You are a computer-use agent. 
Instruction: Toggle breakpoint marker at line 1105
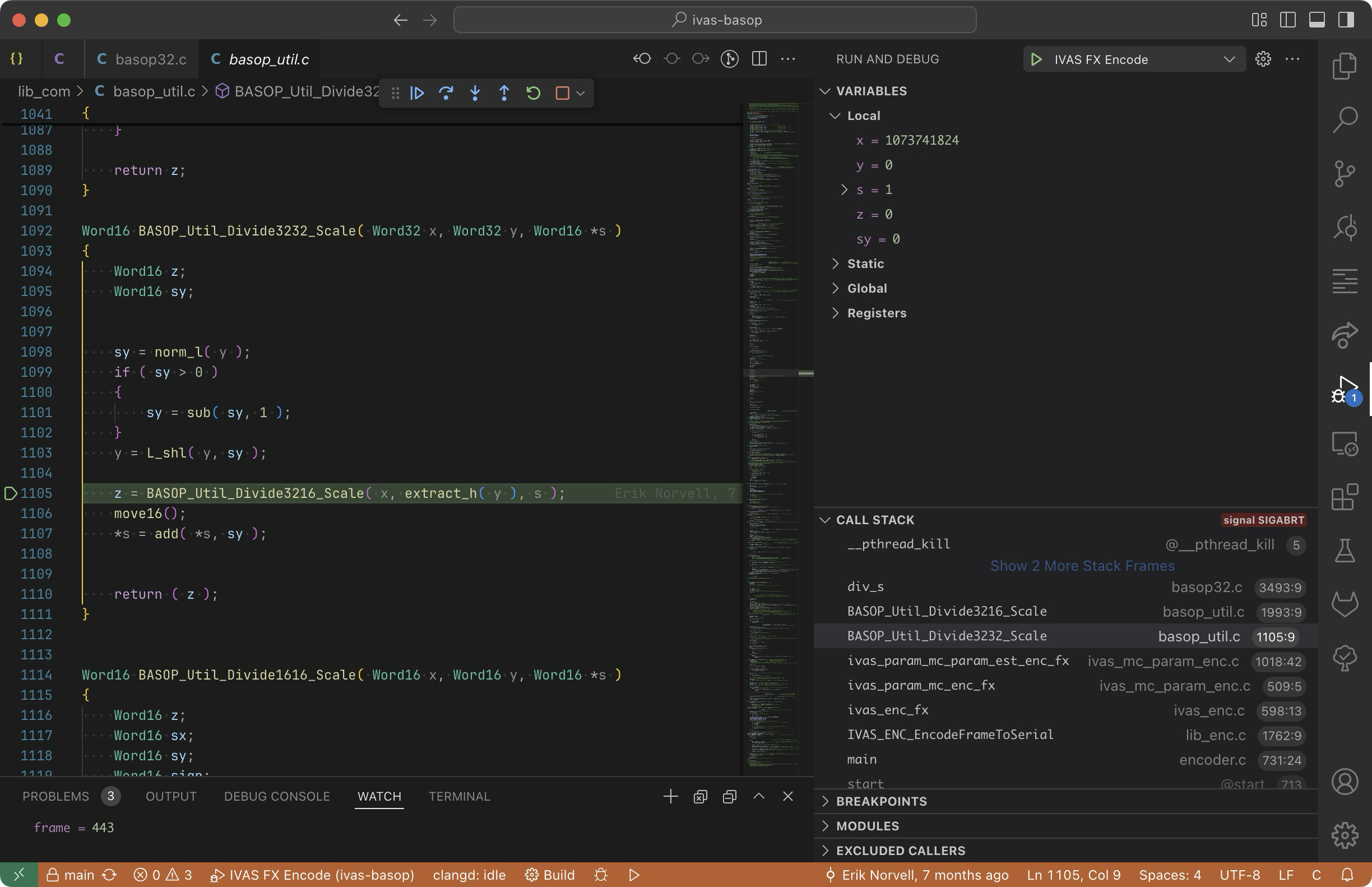[10, 493]
